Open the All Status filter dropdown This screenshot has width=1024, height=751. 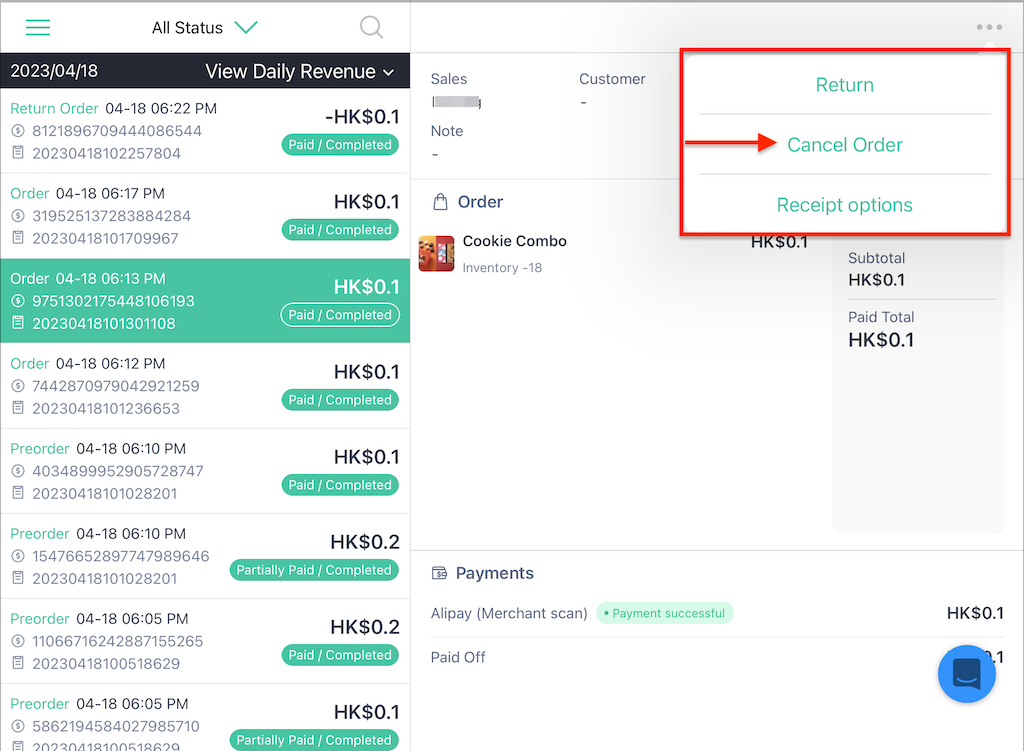[205, 27]
